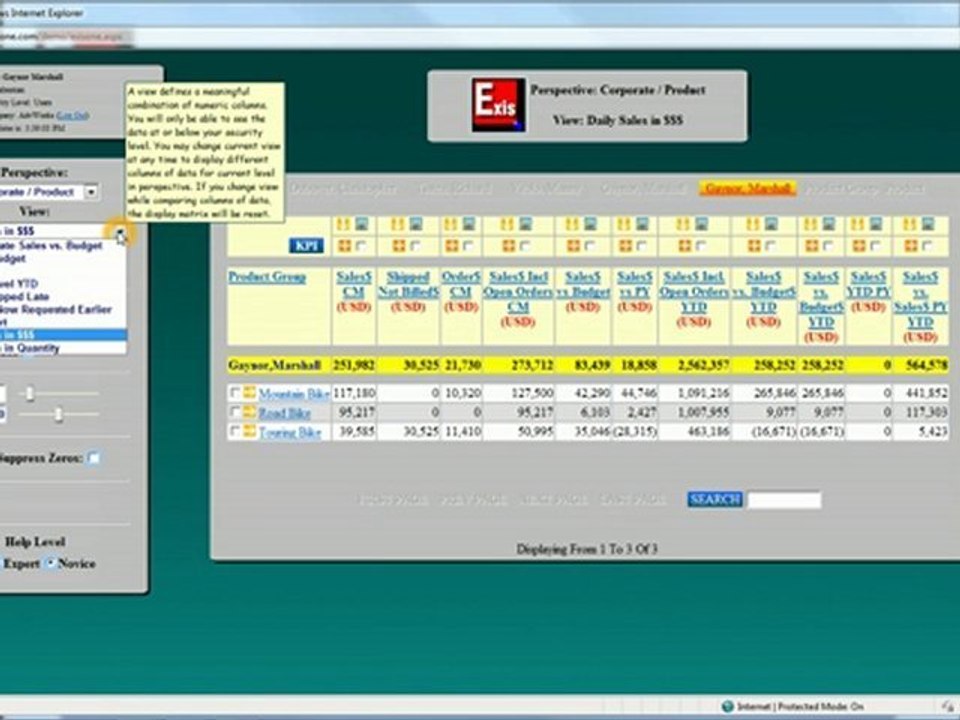The height and width of the screenshot is (720, 960).
Task: Open the Touring Bike product link
Action: [x=290, y=432]
